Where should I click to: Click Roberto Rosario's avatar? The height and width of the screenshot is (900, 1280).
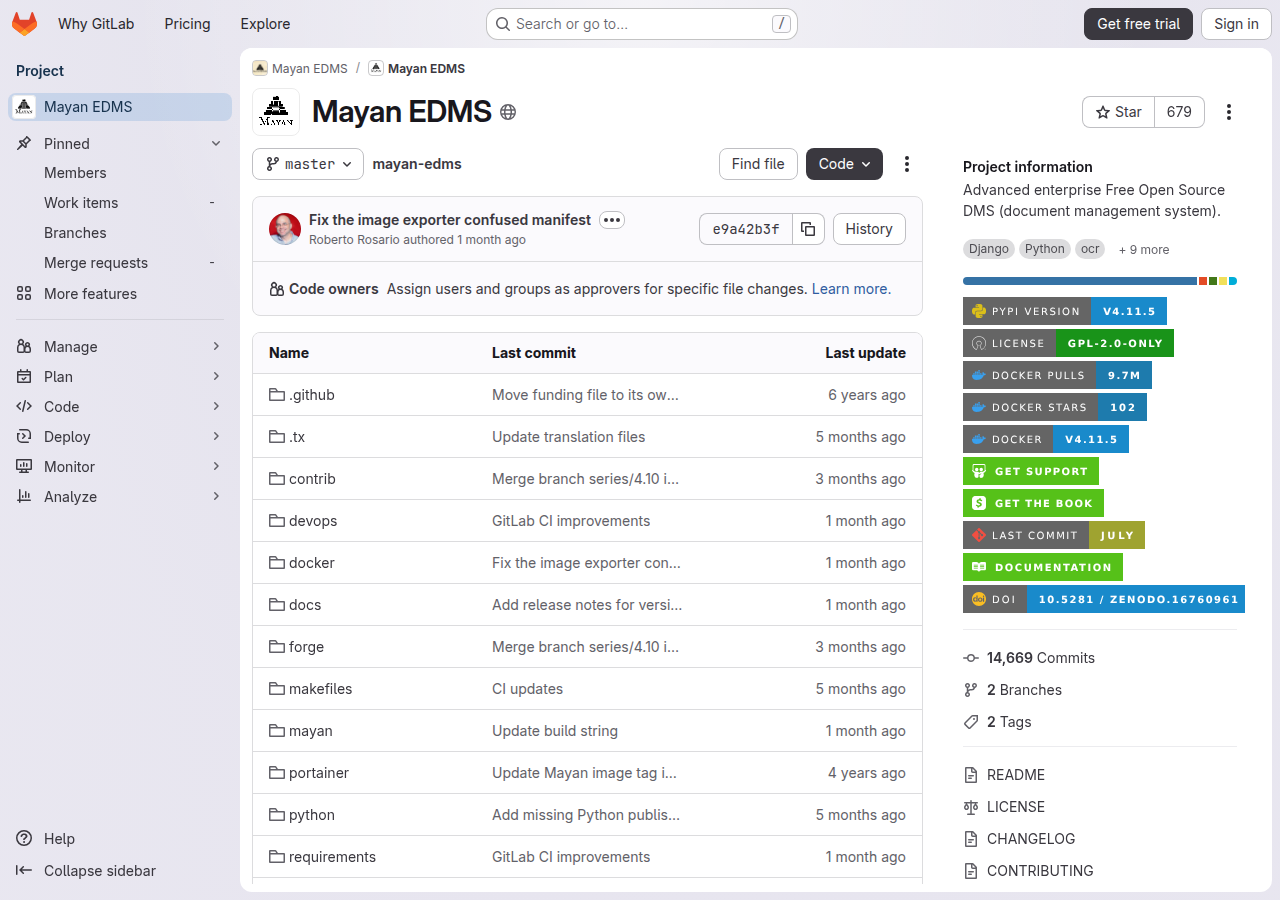285,229
